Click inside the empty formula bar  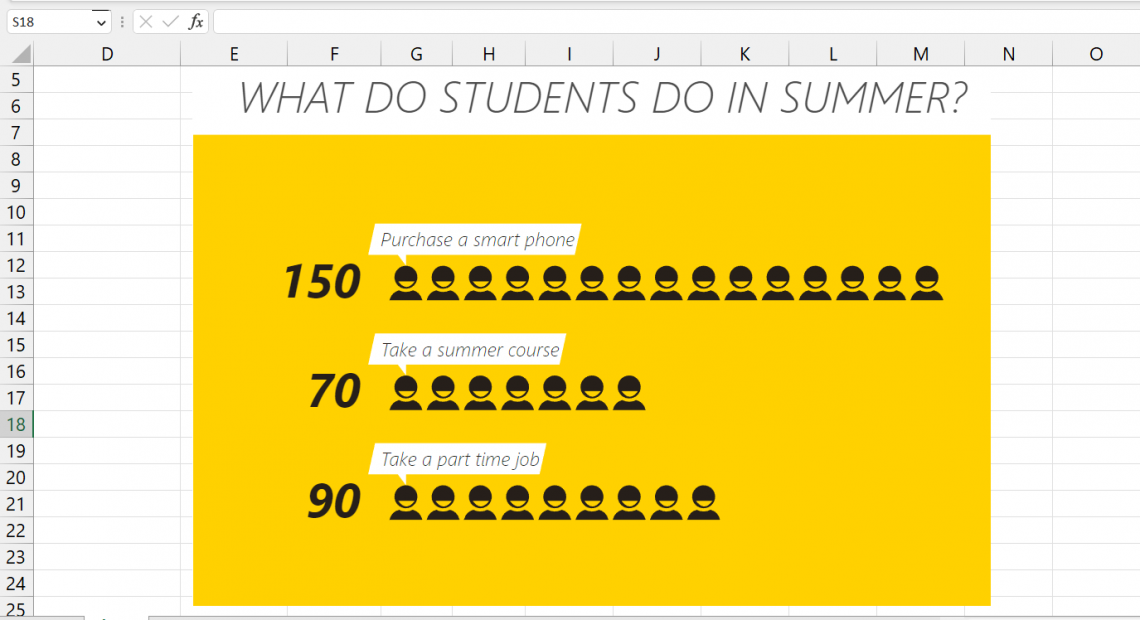point(670,21)
